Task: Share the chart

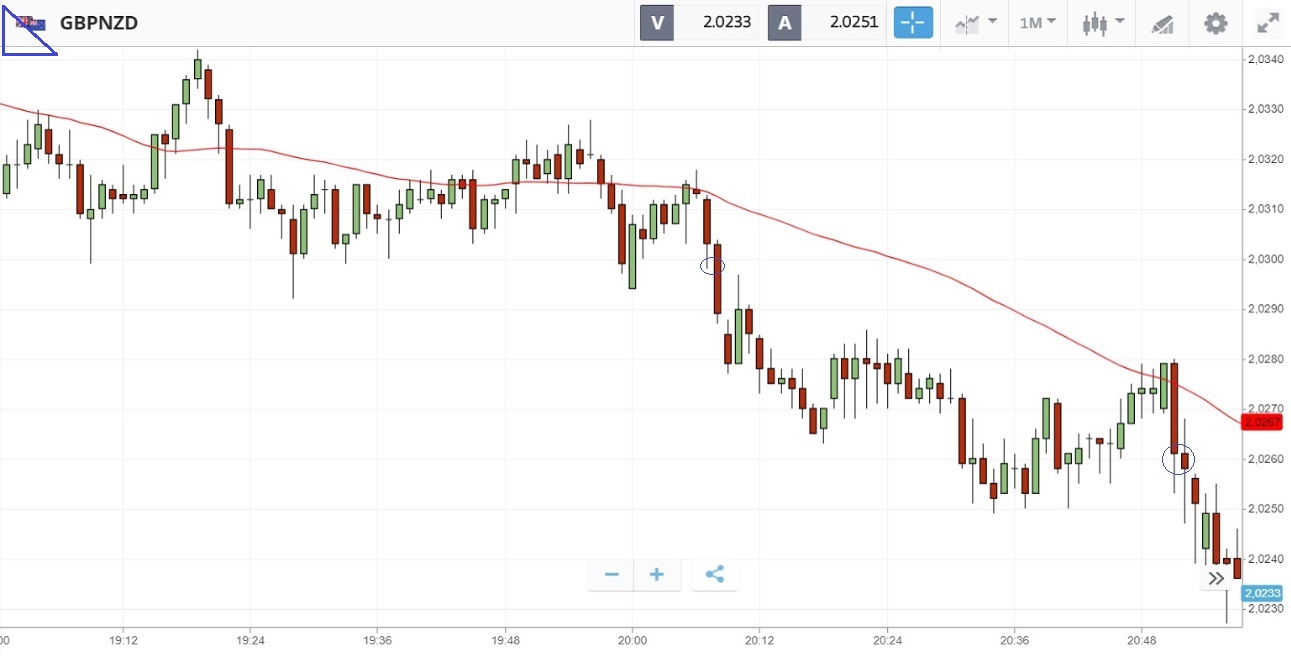Action: point(714,574)
